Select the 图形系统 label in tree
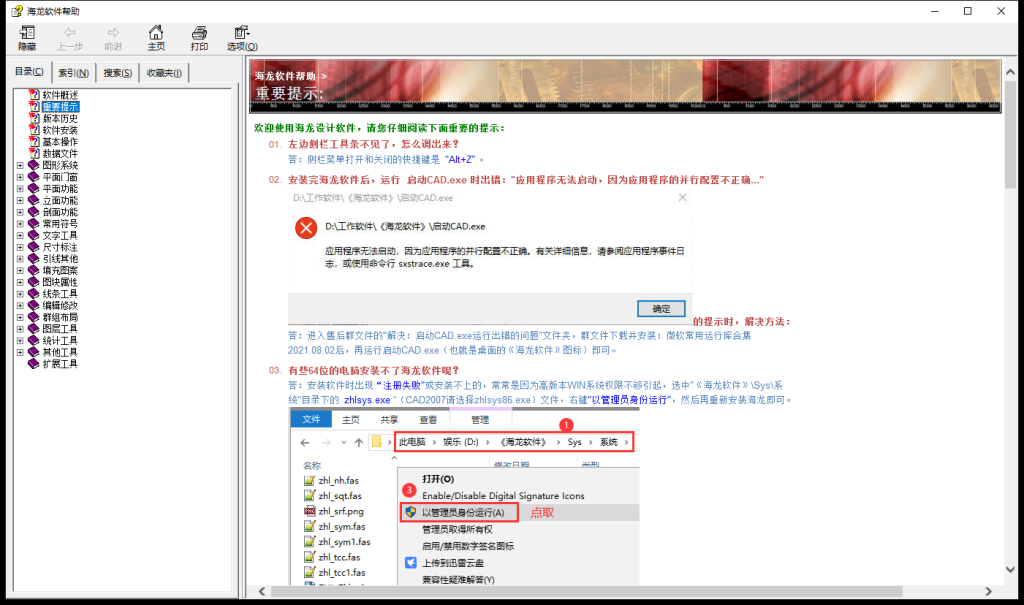 pyautogui.click(x=60, y=165)
